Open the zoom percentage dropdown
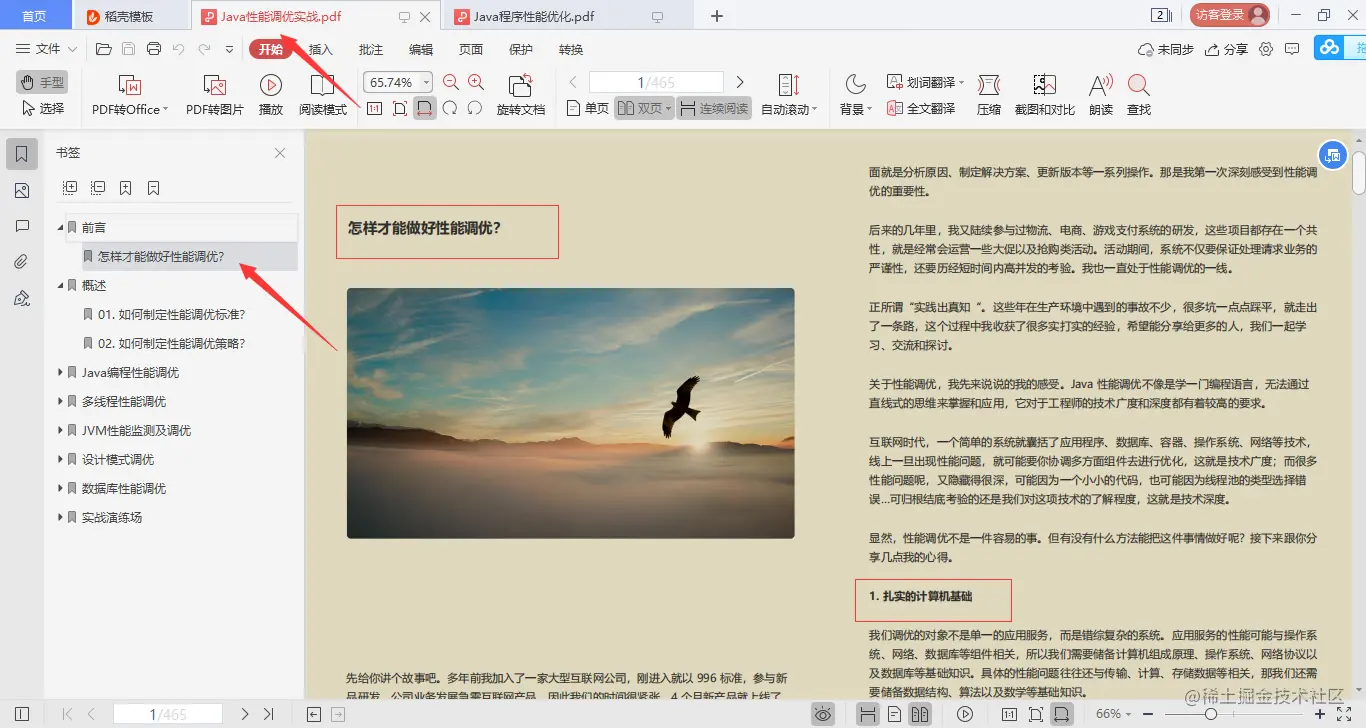1366x728 pixels. click(x=425, y=82)
